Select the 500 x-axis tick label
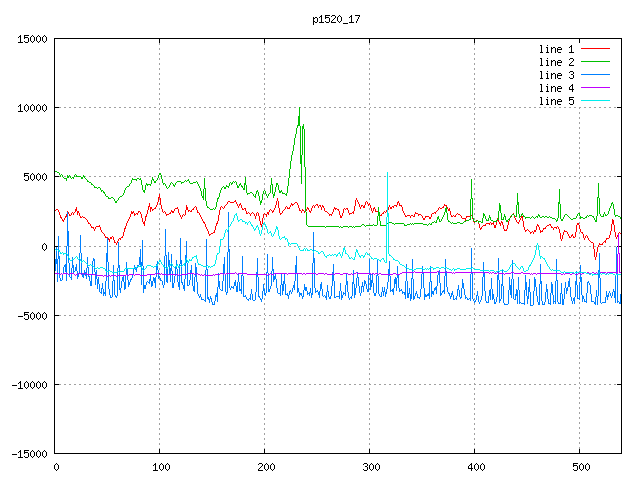 click(x=580, y=467)
